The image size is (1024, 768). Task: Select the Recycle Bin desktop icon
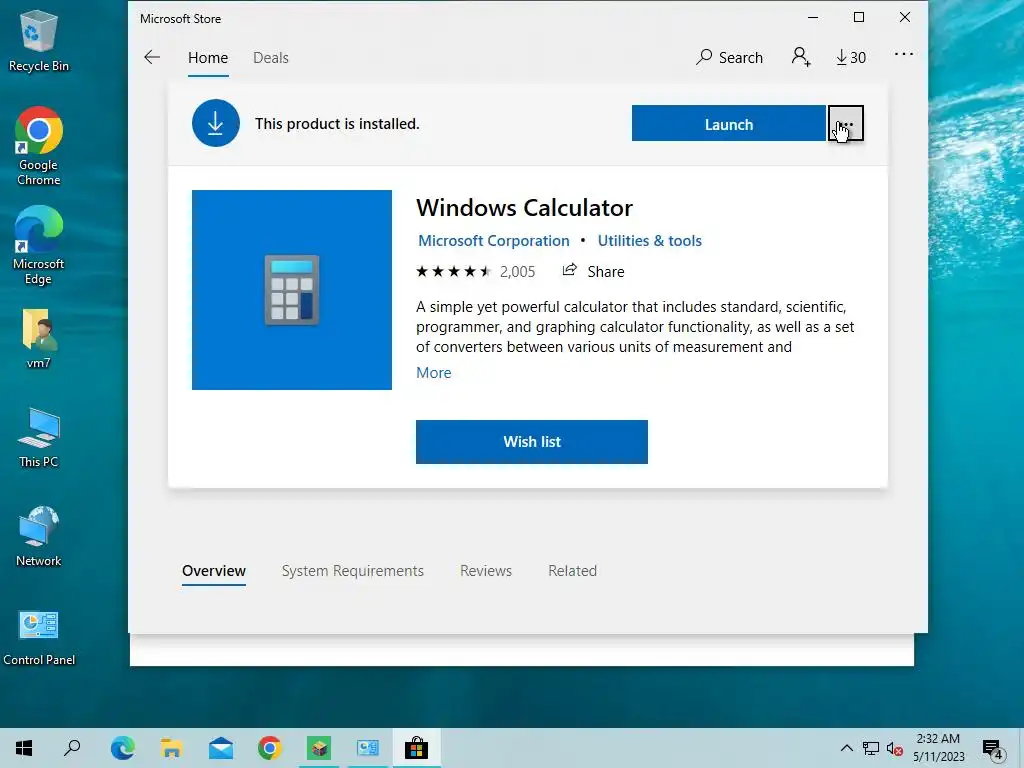coord(39,40)
